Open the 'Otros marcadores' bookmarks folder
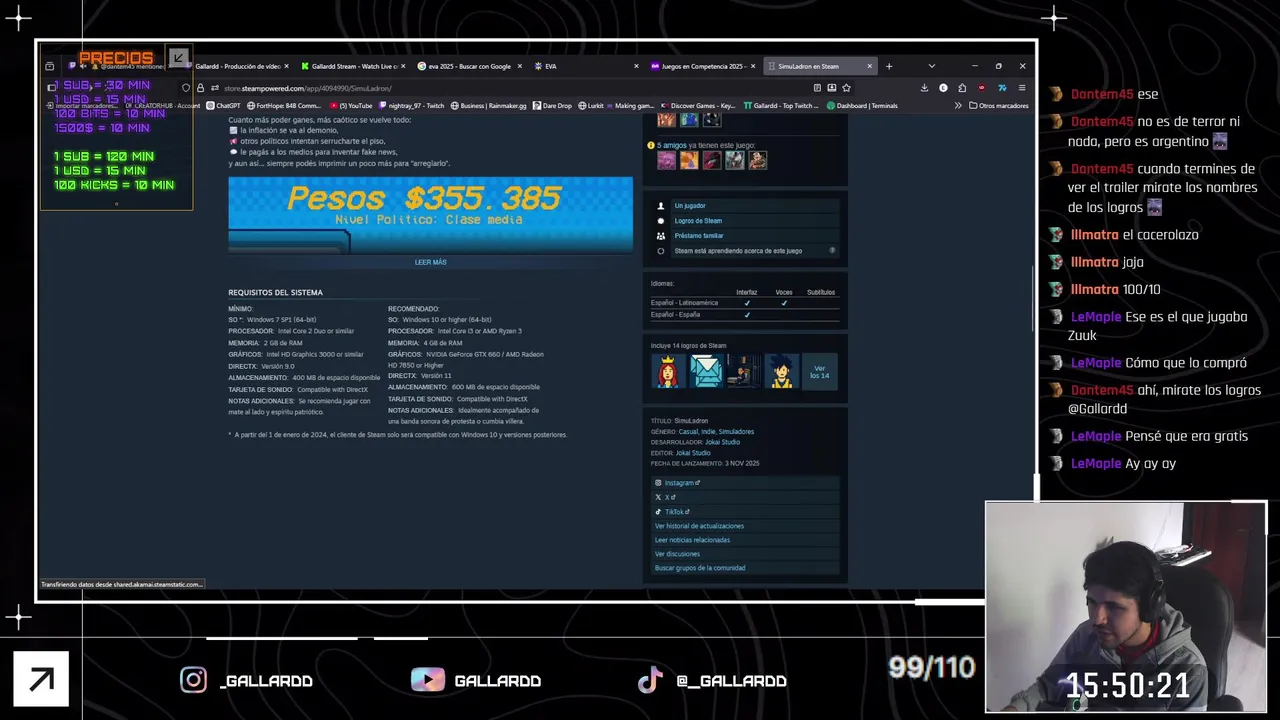This screenshot has width=1280, height=720. (x=998, y=105)
